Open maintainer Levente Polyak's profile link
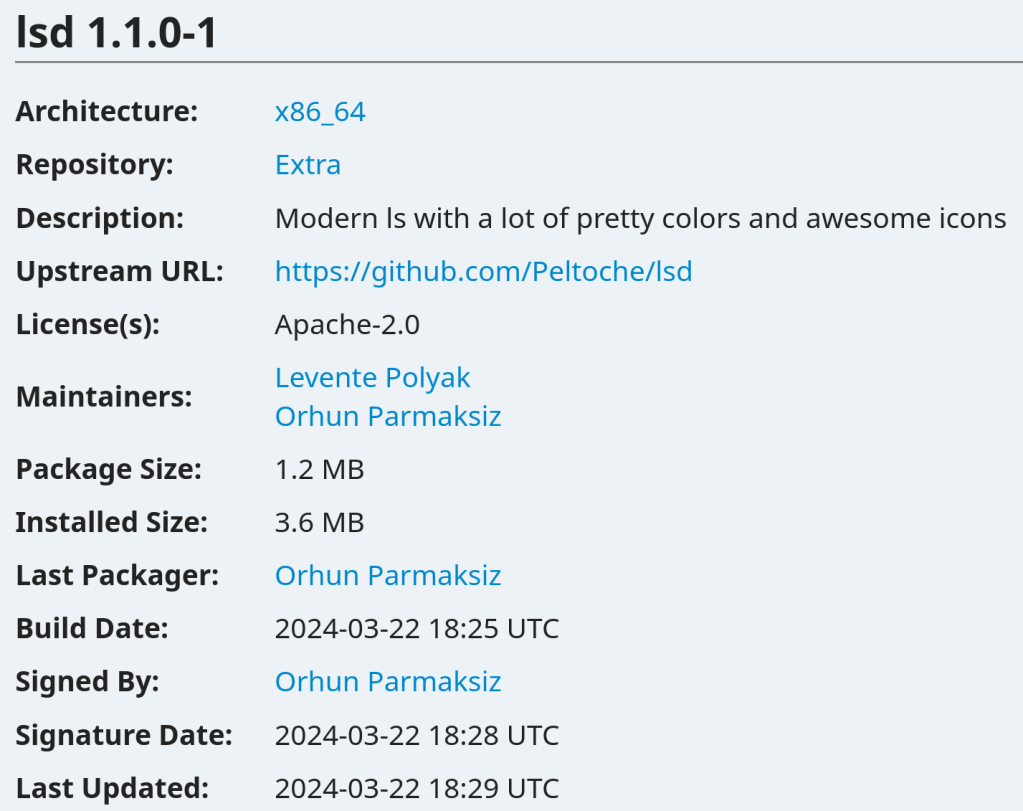 point(372,378)
